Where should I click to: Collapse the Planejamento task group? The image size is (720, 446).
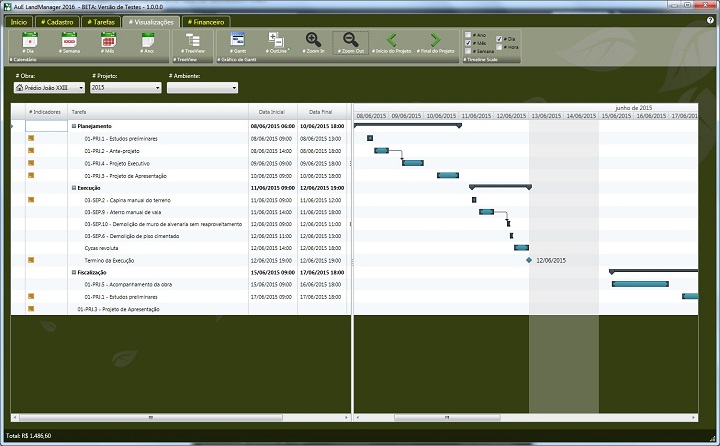[74, 126]
